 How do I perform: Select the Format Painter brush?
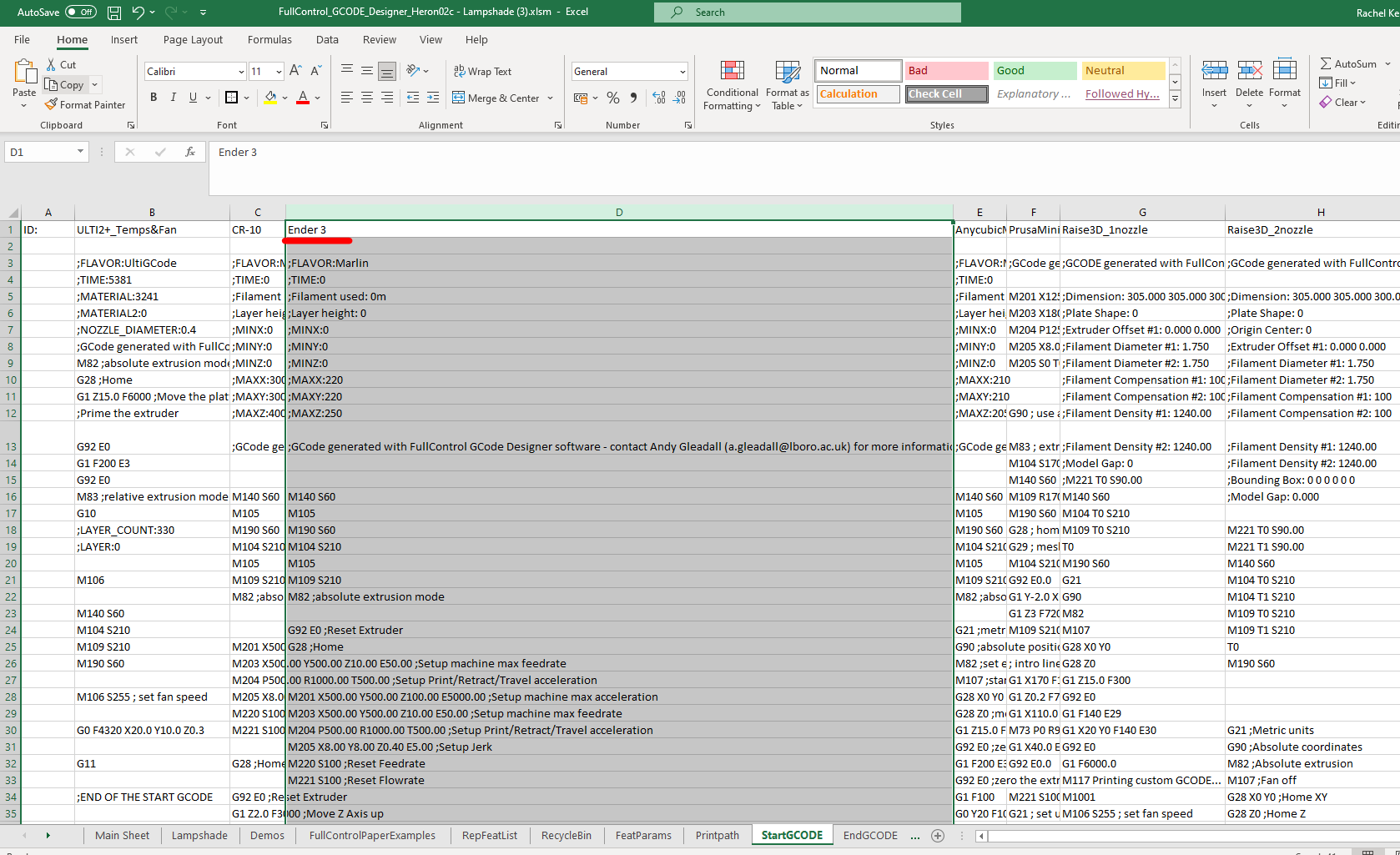pos(85,105)
